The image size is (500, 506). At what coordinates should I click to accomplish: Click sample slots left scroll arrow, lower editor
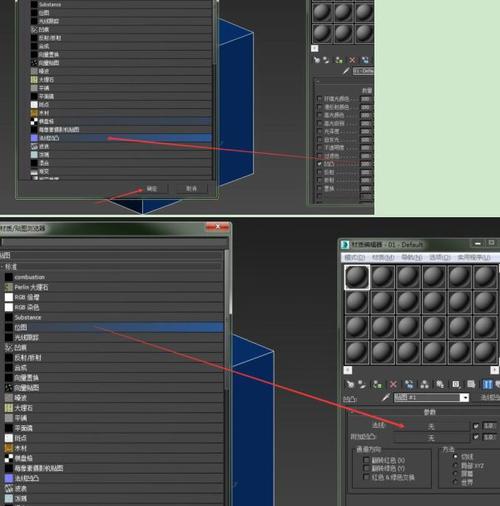[348, 370]
